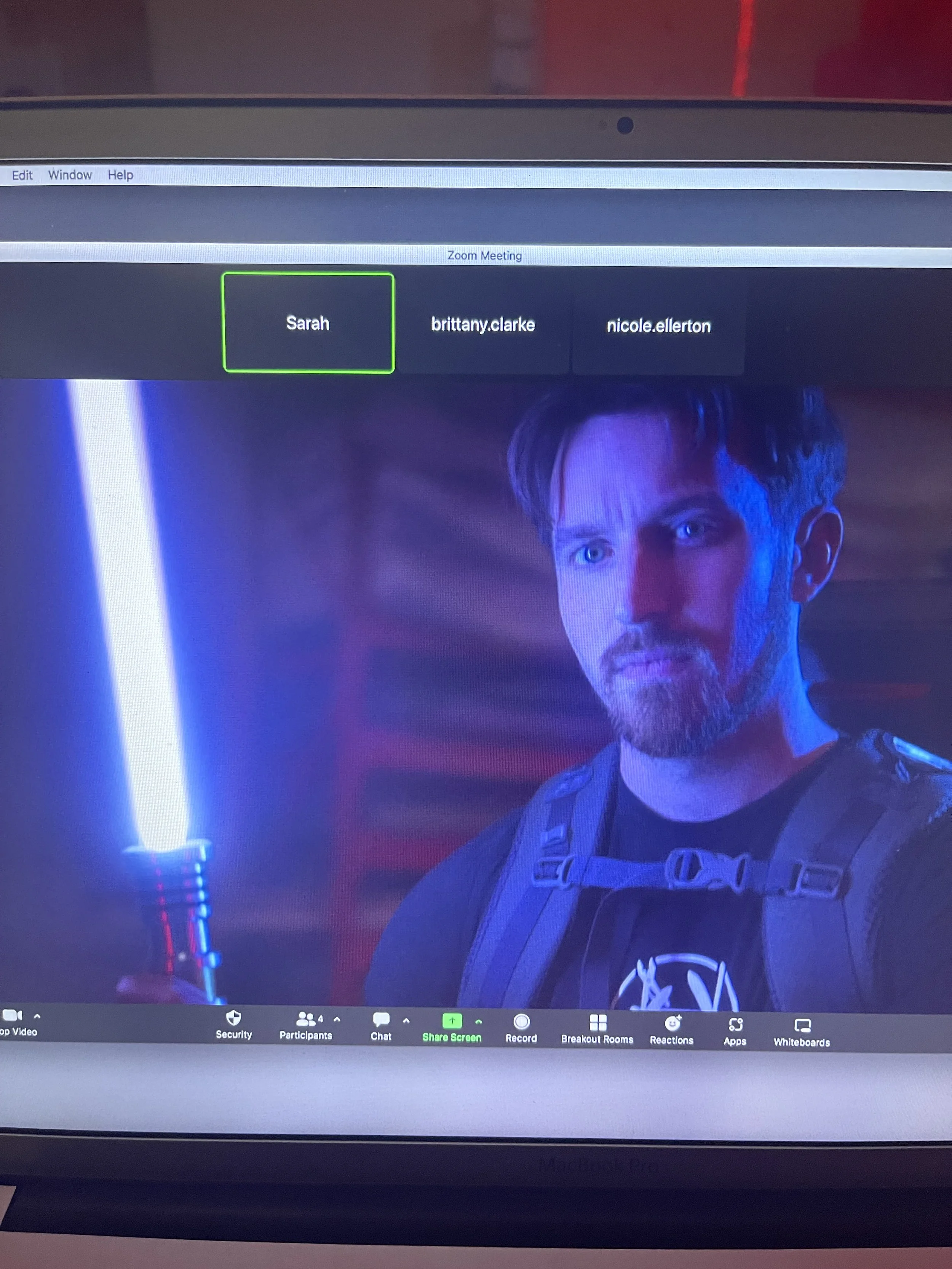Open the Security shield icon
The image size is (952, 1269).
click(x=233, y=1018)
